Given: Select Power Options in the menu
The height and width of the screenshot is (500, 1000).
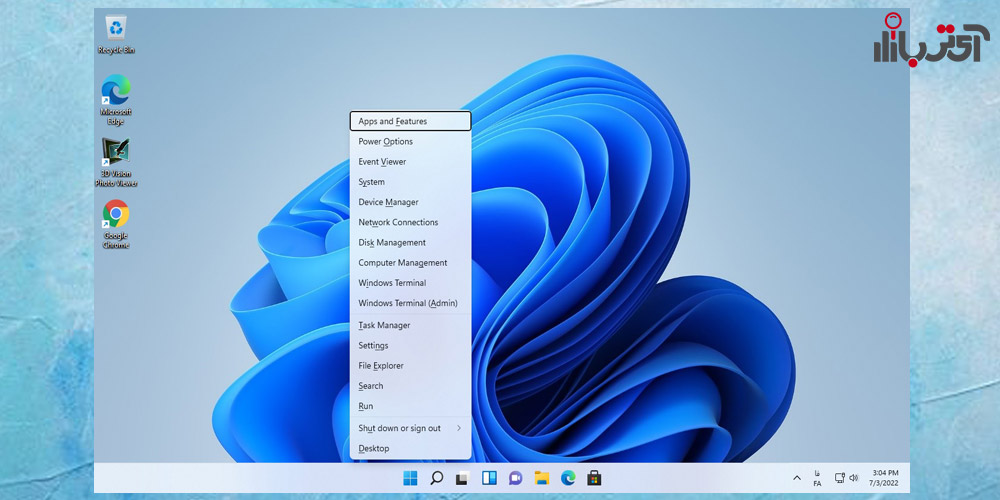Looking at the screenshot, I should (x=411, y=142).
